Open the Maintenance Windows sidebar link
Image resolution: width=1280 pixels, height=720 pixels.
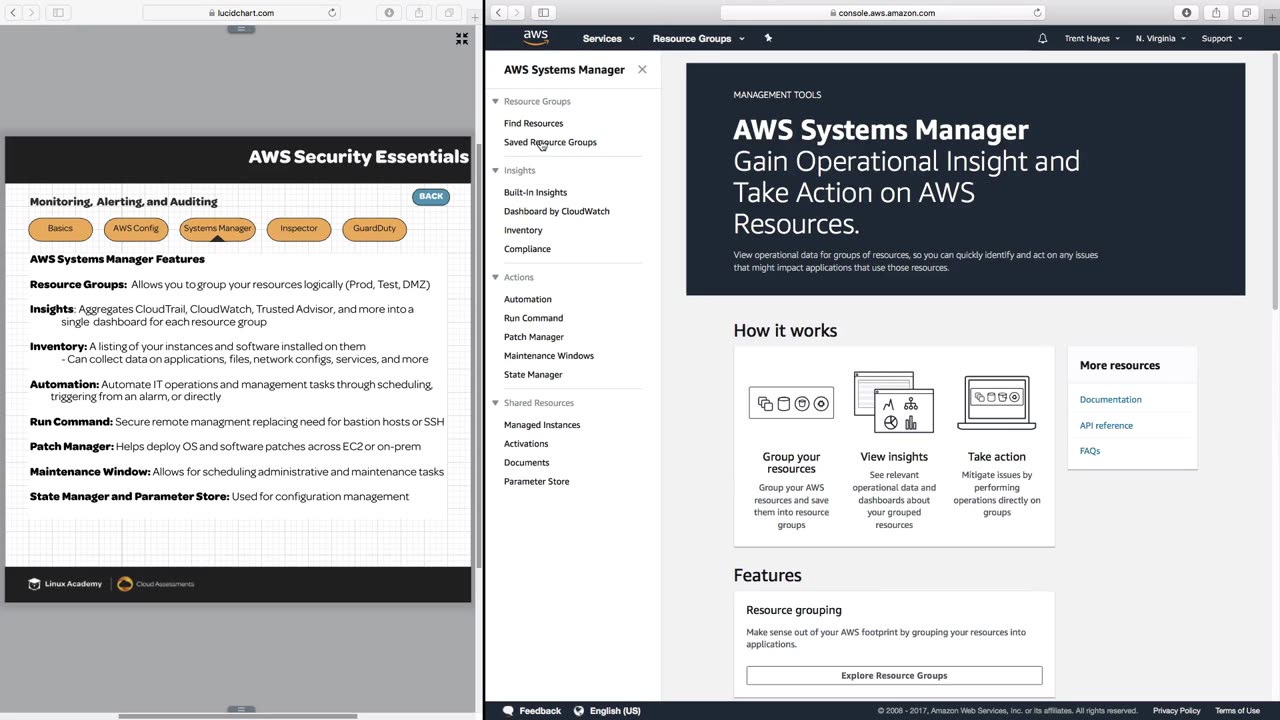point(548,356)
